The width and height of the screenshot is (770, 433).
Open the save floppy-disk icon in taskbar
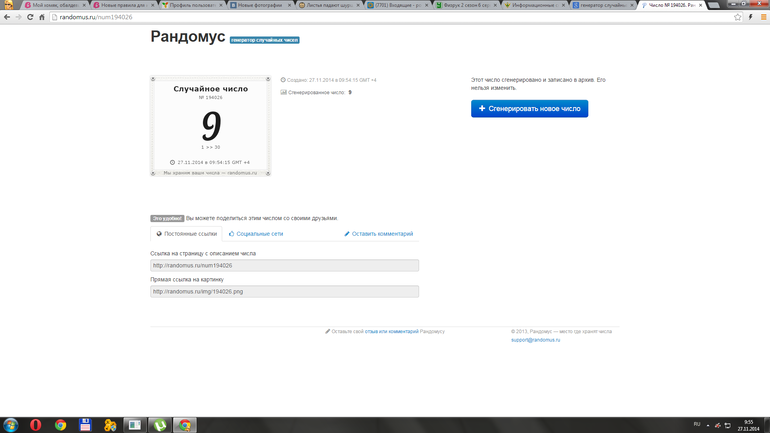[86, 425]
